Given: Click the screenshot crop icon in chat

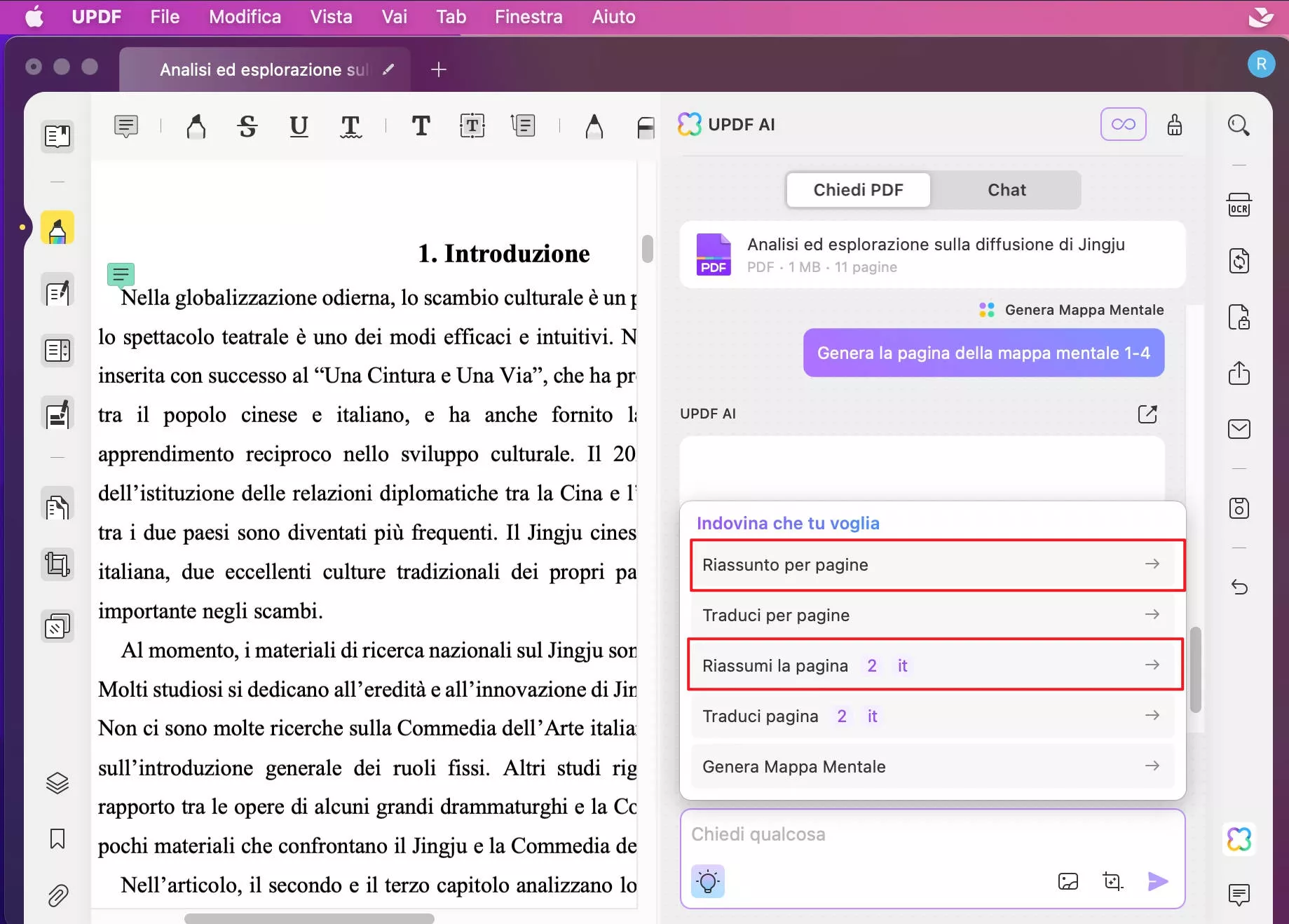Looking at the screenshot, I should [x=1113, y=881].
